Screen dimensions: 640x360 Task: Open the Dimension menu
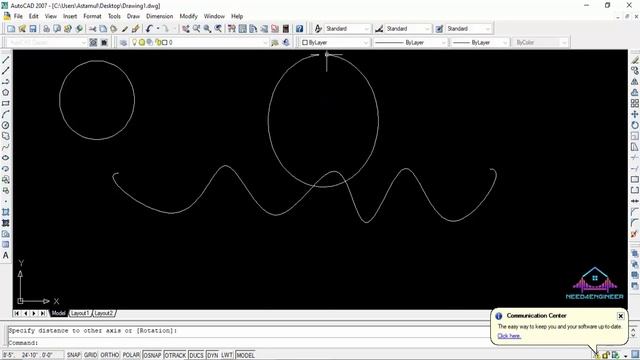click(x=160, y=16)
